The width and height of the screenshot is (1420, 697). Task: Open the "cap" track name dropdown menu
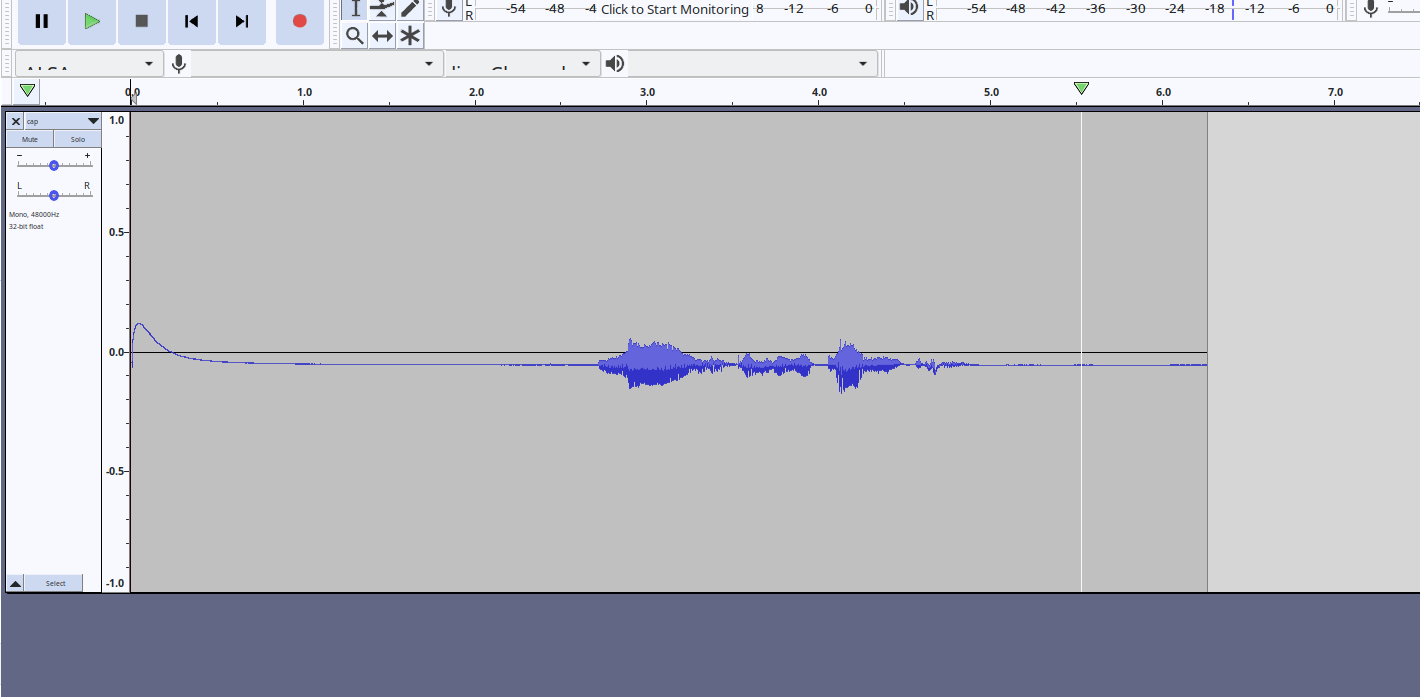[63, 121]
